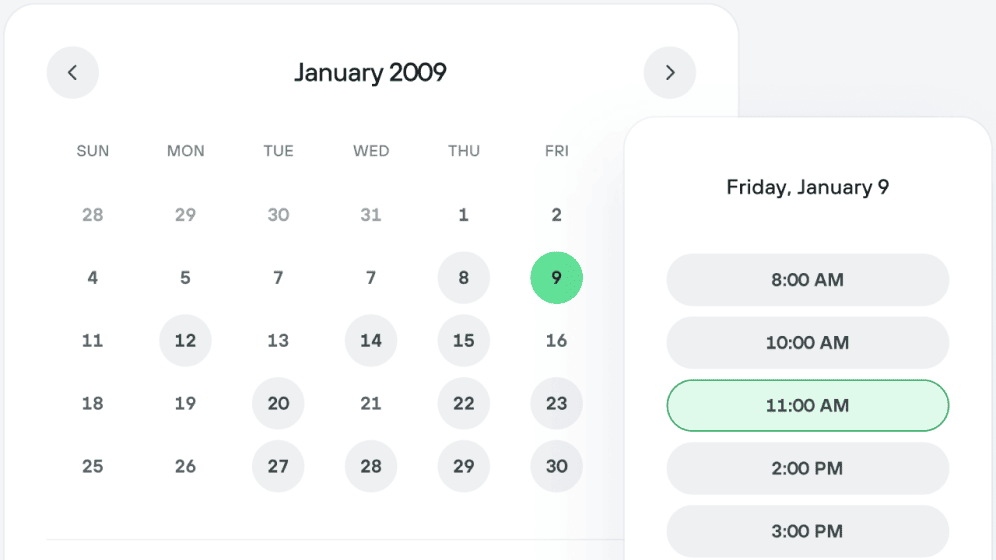Go to the previous month
The width and height of the screenshot is (996, 560).
(x=72, y=73)
